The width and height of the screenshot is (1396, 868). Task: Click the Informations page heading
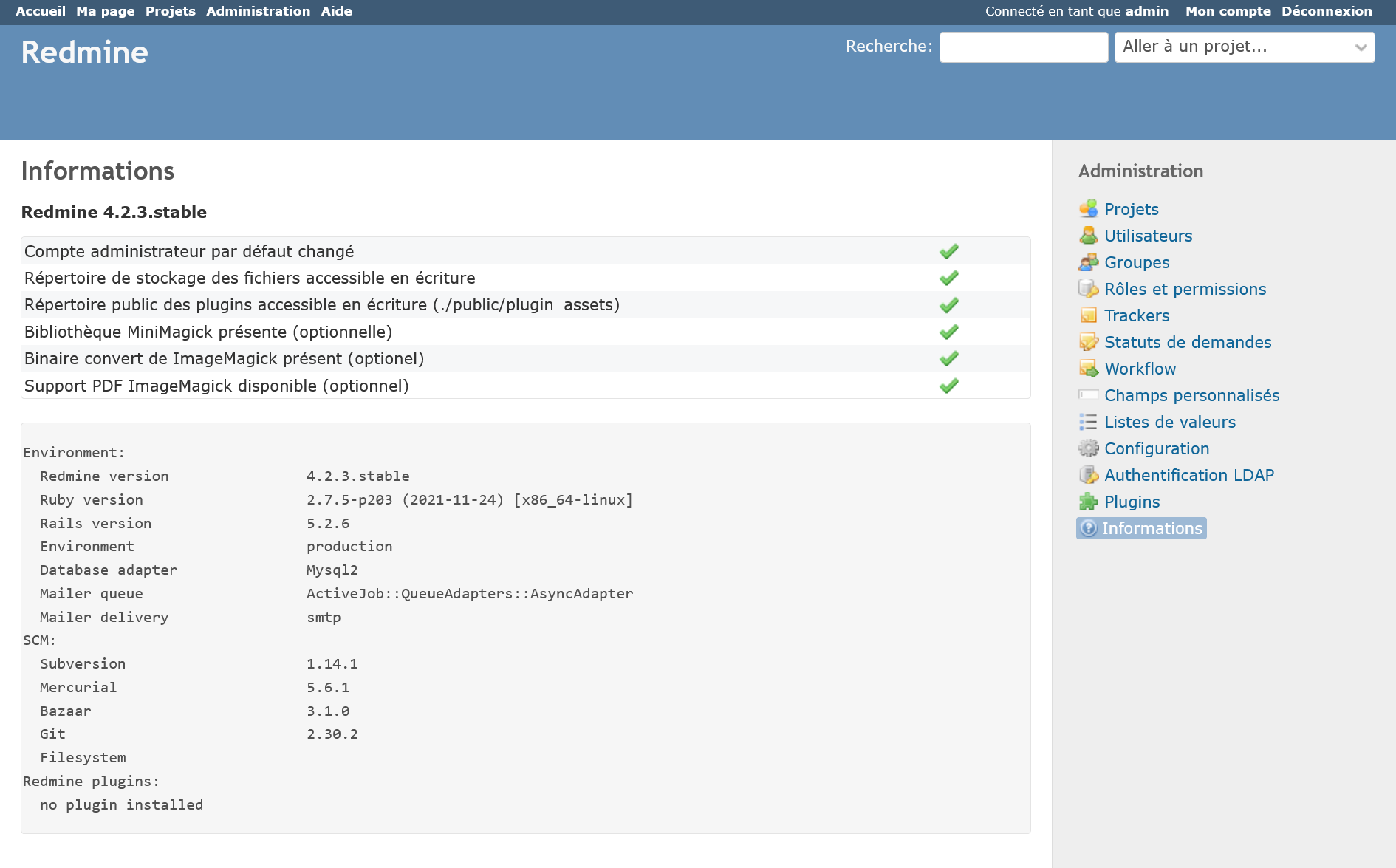point(98,171)
